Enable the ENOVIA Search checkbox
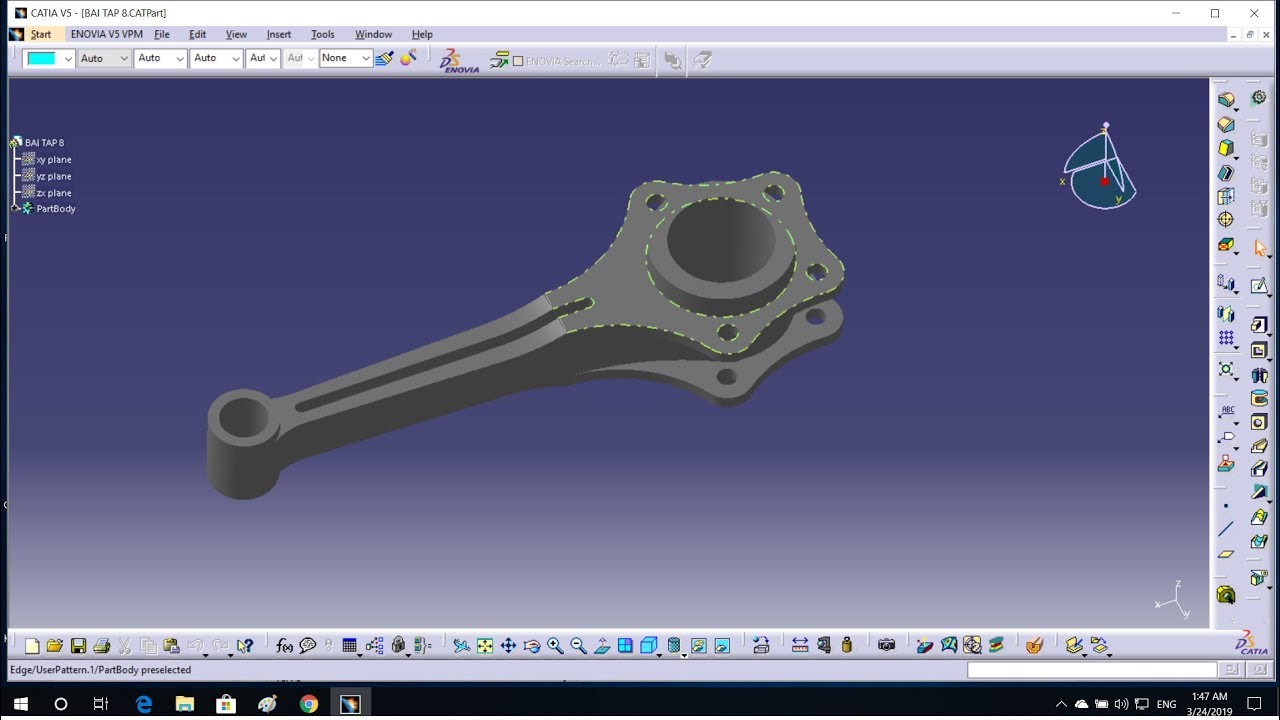This screenshot has height=720, width=1280. click(518, 61)
